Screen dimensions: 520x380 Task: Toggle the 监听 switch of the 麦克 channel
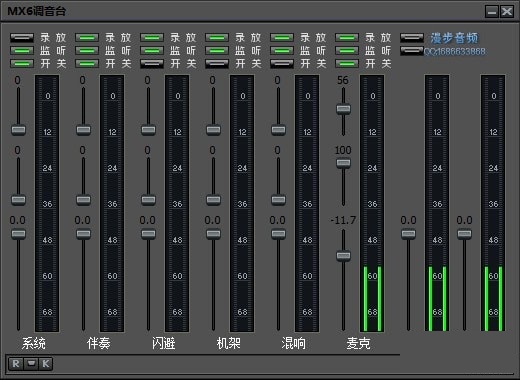pos(347,51)
